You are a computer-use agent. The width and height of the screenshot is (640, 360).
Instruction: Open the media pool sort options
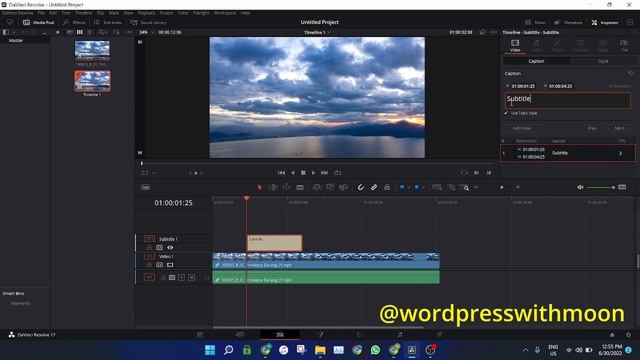coord(117,32)
